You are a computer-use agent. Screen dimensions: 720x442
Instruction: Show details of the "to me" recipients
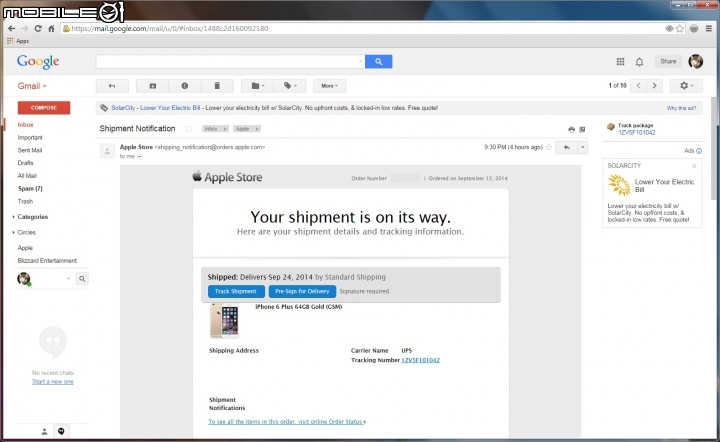(140, 157)
